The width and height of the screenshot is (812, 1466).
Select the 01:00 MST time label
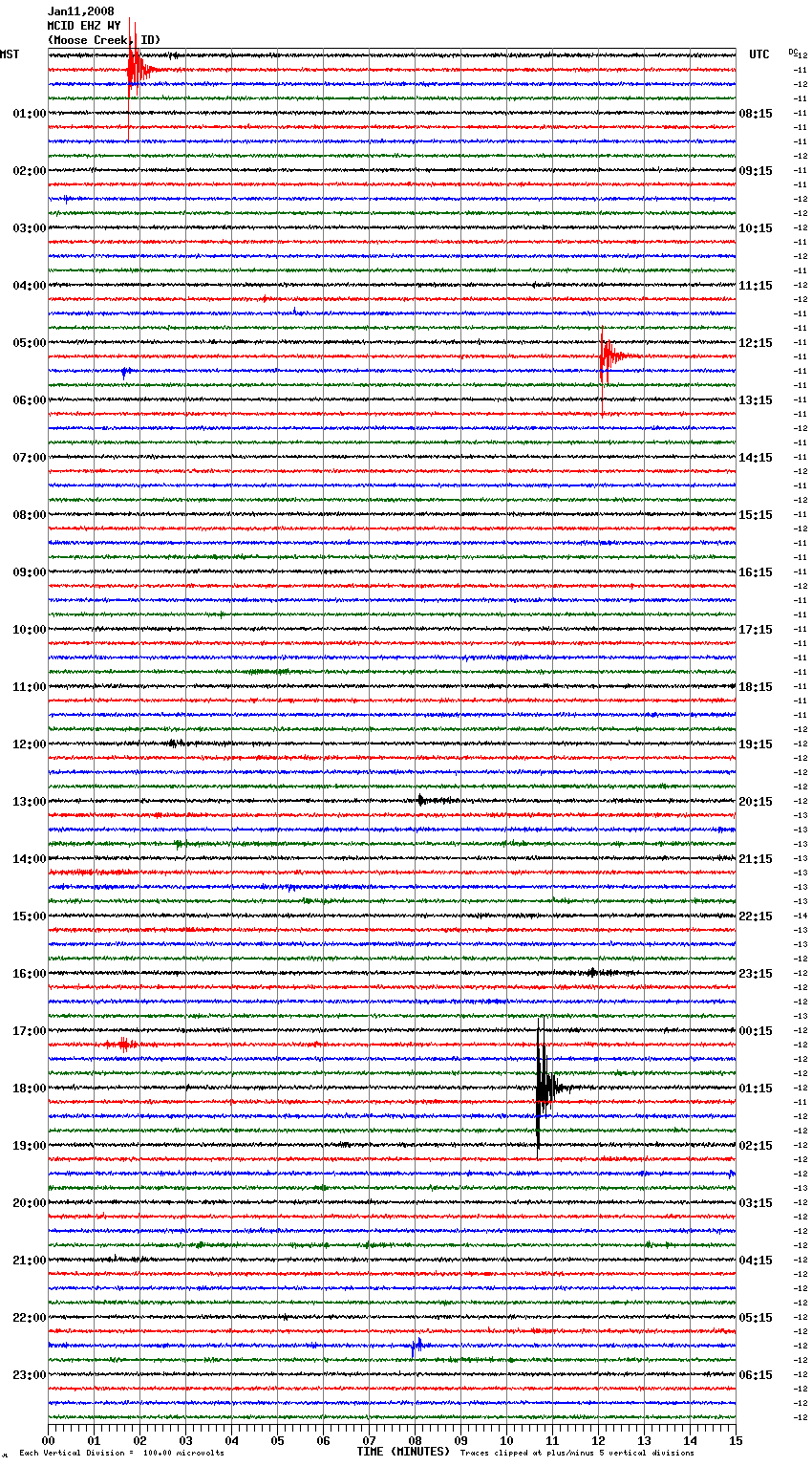click(x=29, y=114)
